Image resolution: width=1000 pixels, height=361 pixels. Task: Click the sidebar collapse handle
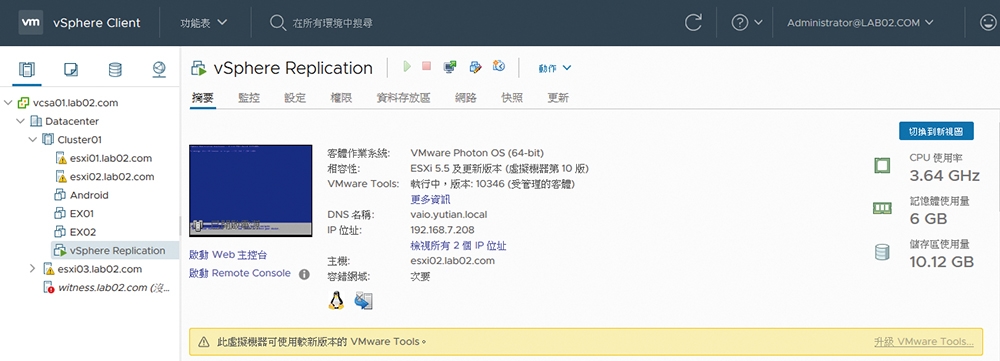pos(179,226)
